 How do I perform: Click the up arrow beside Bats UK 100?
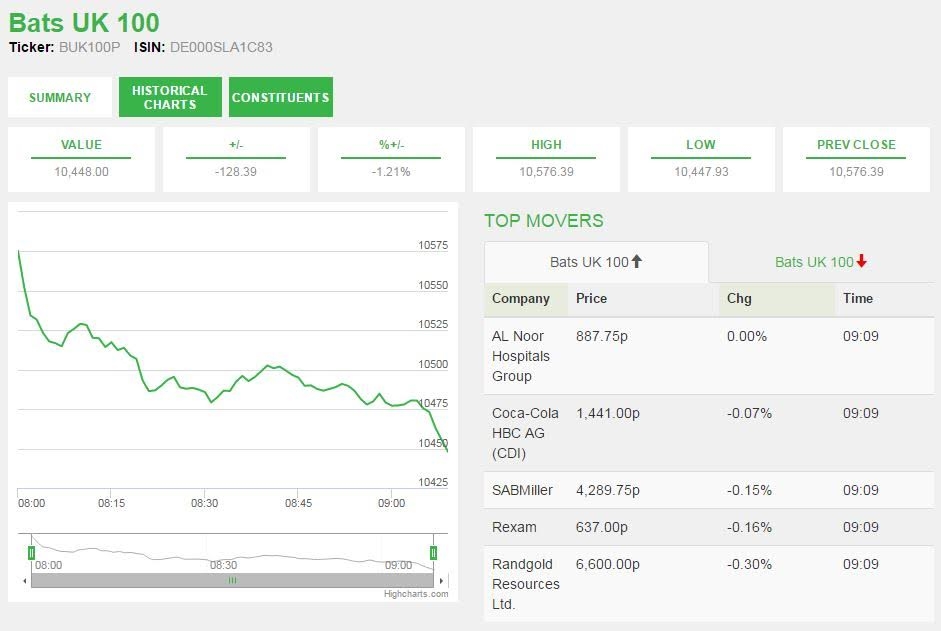637,262
